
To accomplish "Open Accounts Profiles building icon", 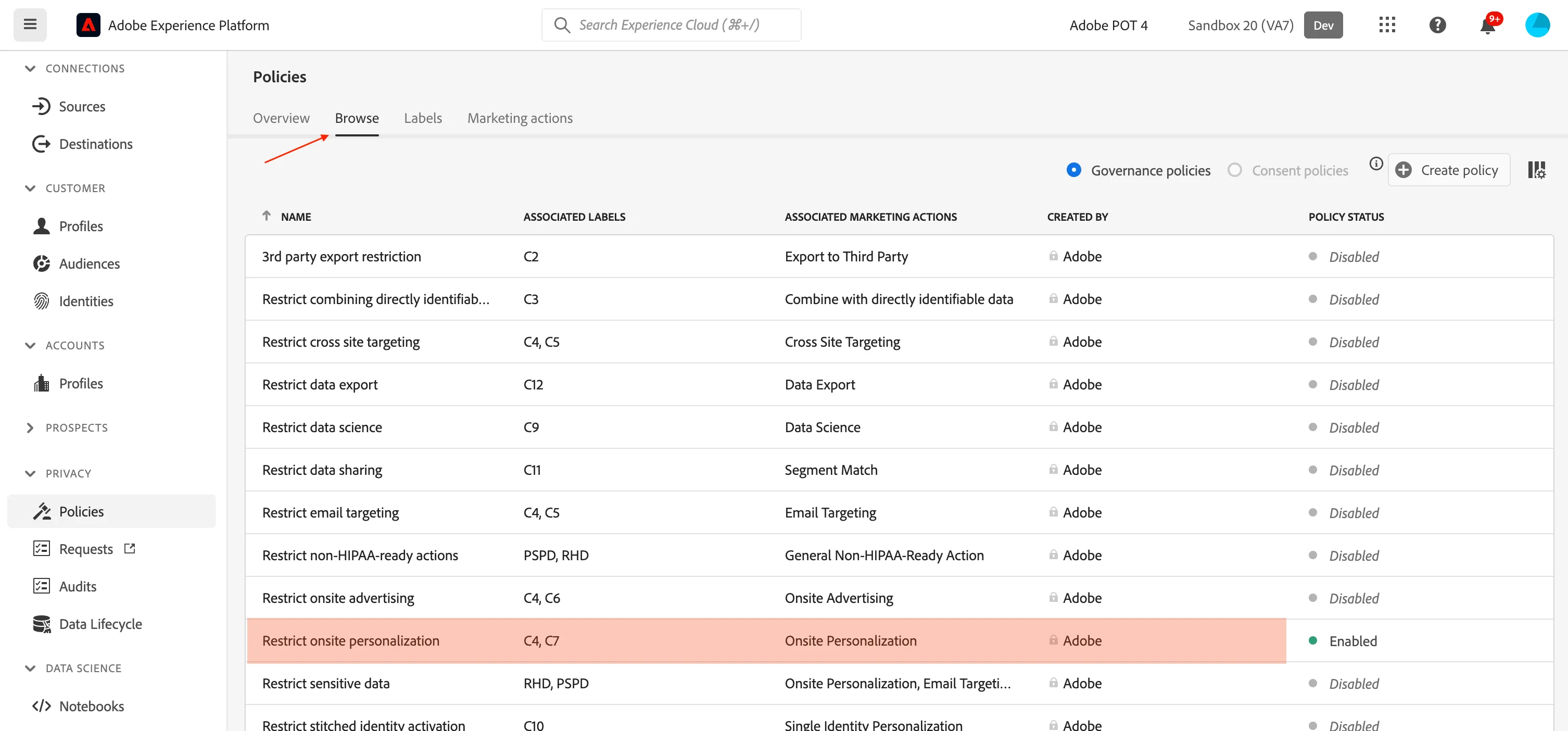I will coord(42,383).
